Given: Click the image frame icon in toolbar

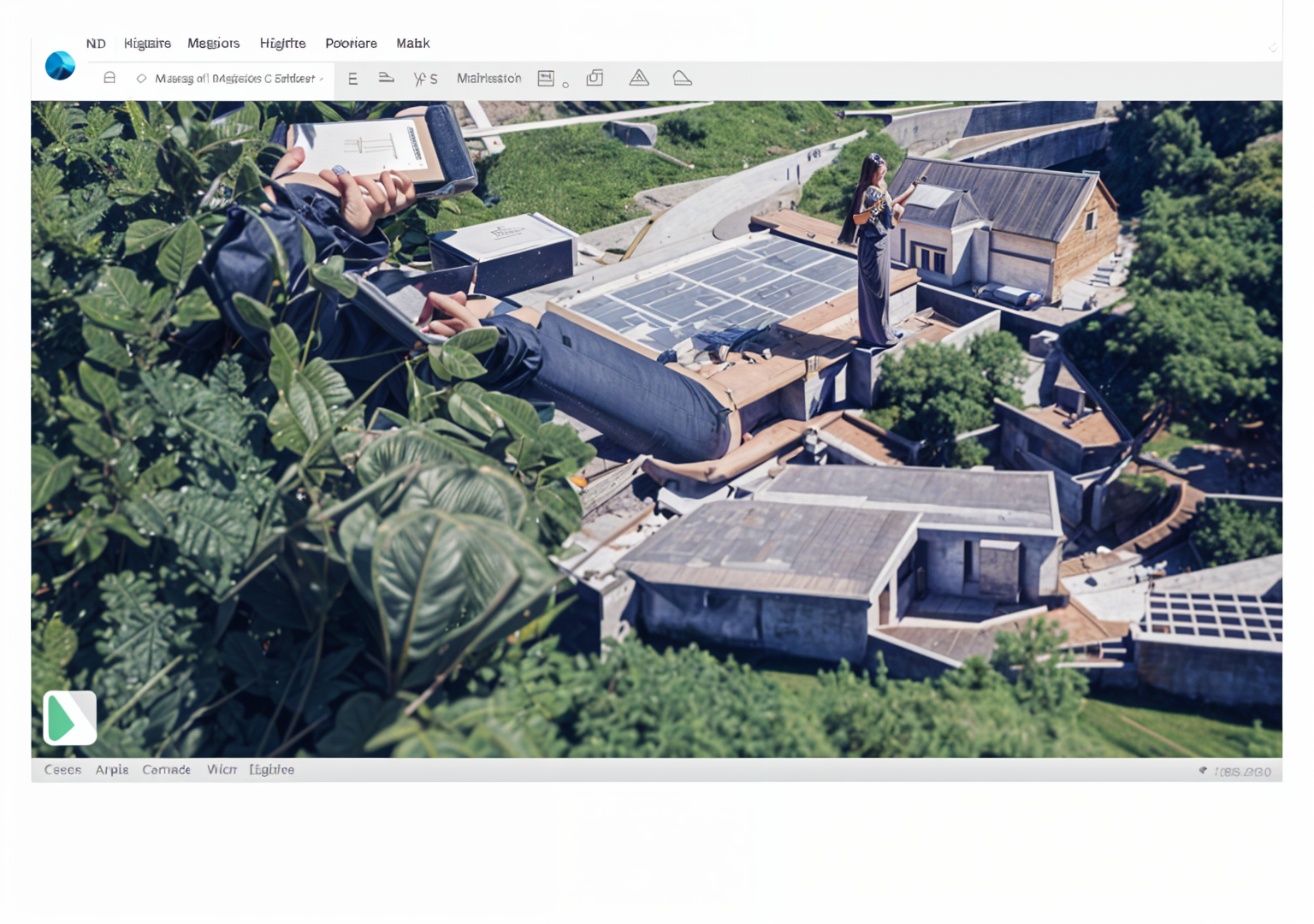Looking at the screenshot, I should [x=546, y=79].
